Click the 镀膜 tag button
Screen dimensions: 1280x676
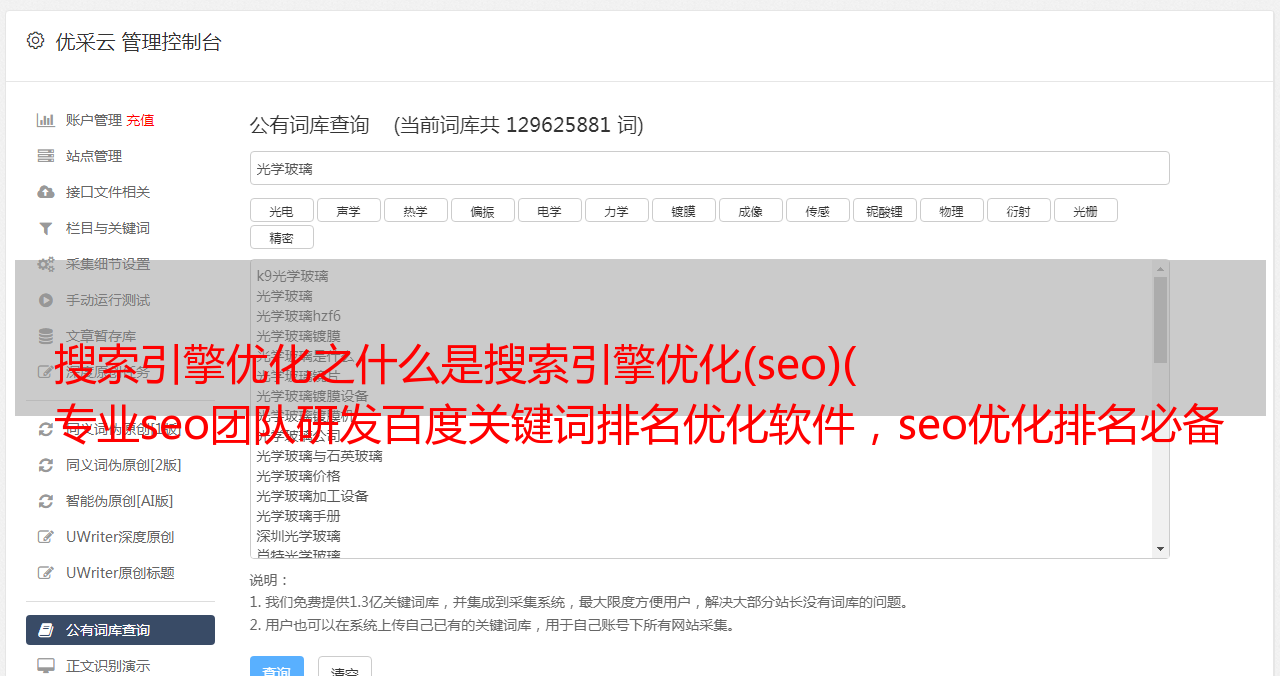point(684,210)
